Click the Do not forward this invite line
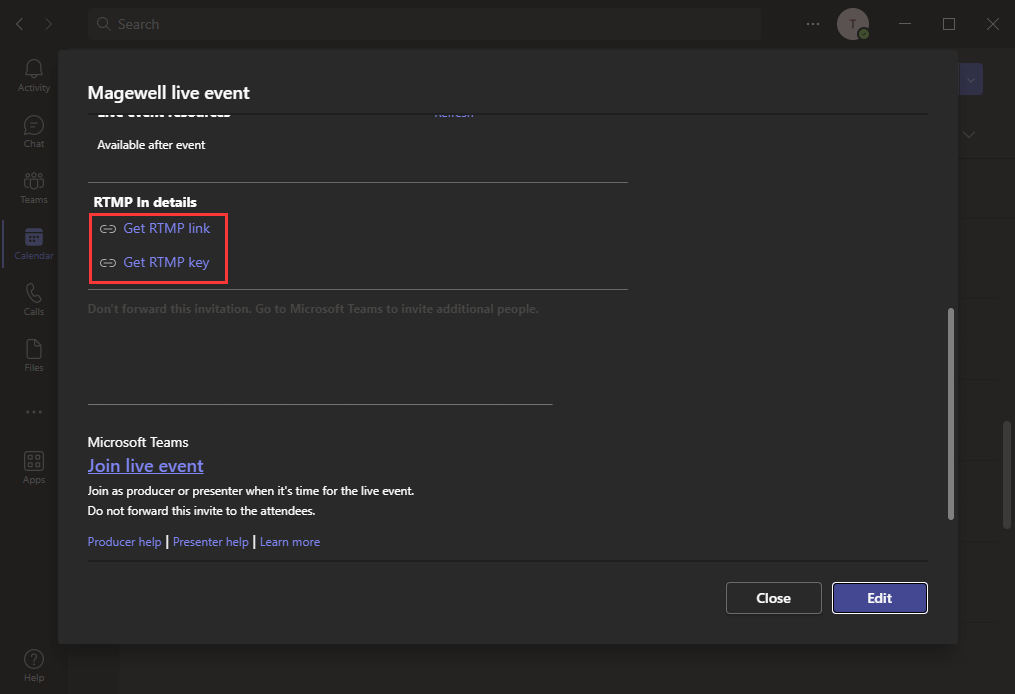The width and height of the screenshot is (1015, 694). point(201,511)
